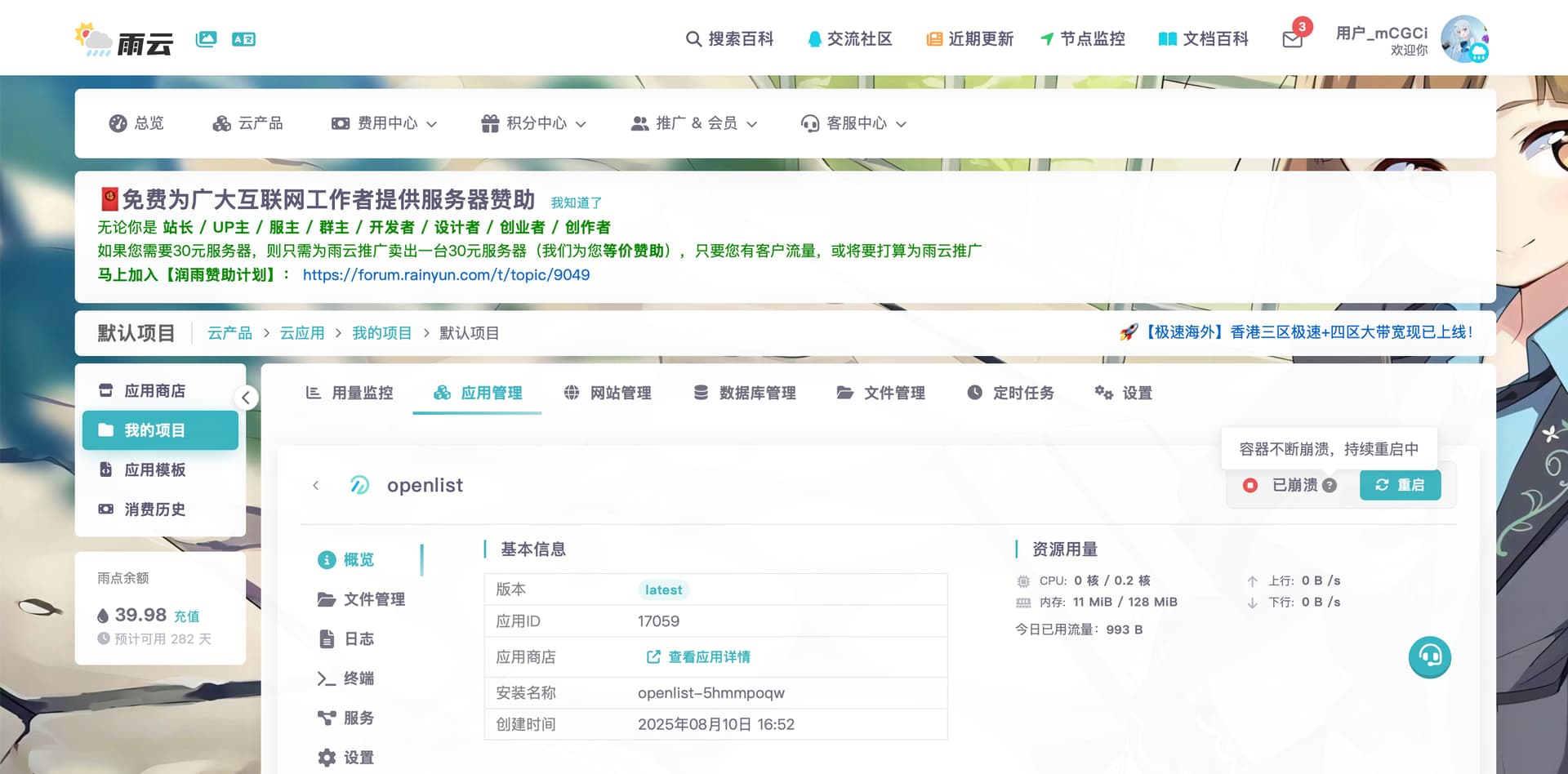1568x774 pixels.
Task: Click the red 已崩溃 status indicator
Action: pyautogui.click(x=1249, y=485)
